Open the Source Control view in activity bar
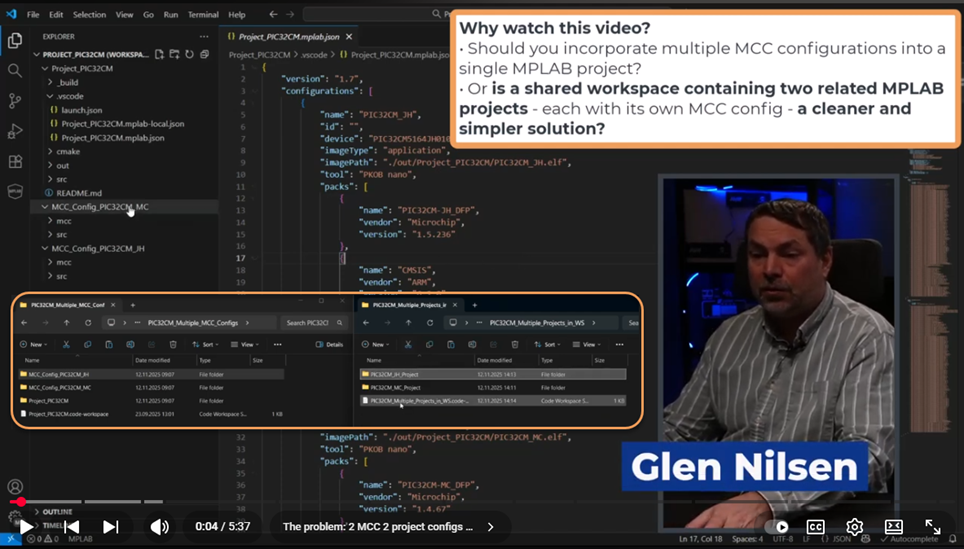This screenshot has height=549, width=964. click(15, 101)
